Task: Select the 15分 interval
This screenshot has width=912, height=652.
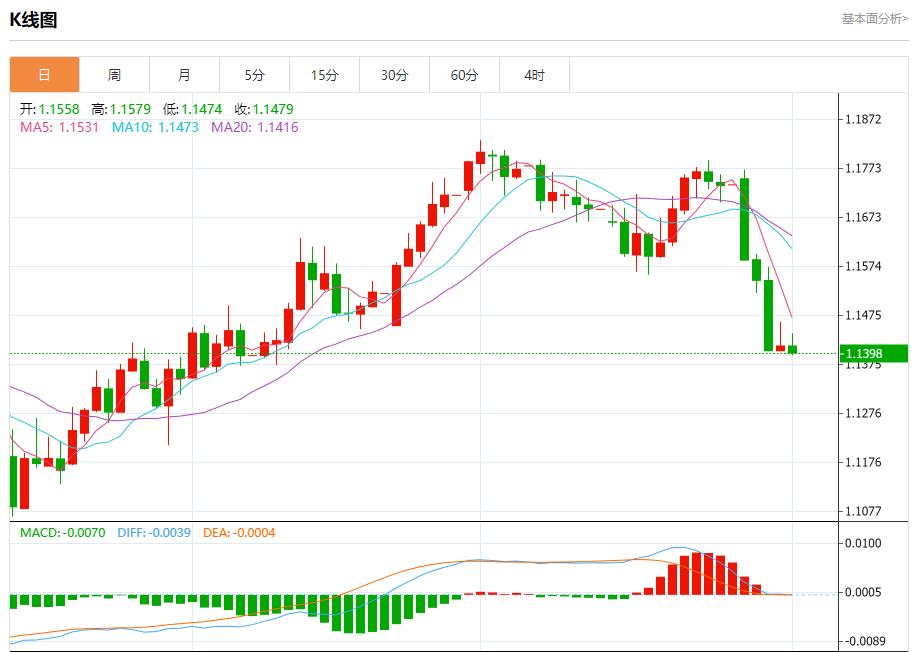Action: click(324, 74)
